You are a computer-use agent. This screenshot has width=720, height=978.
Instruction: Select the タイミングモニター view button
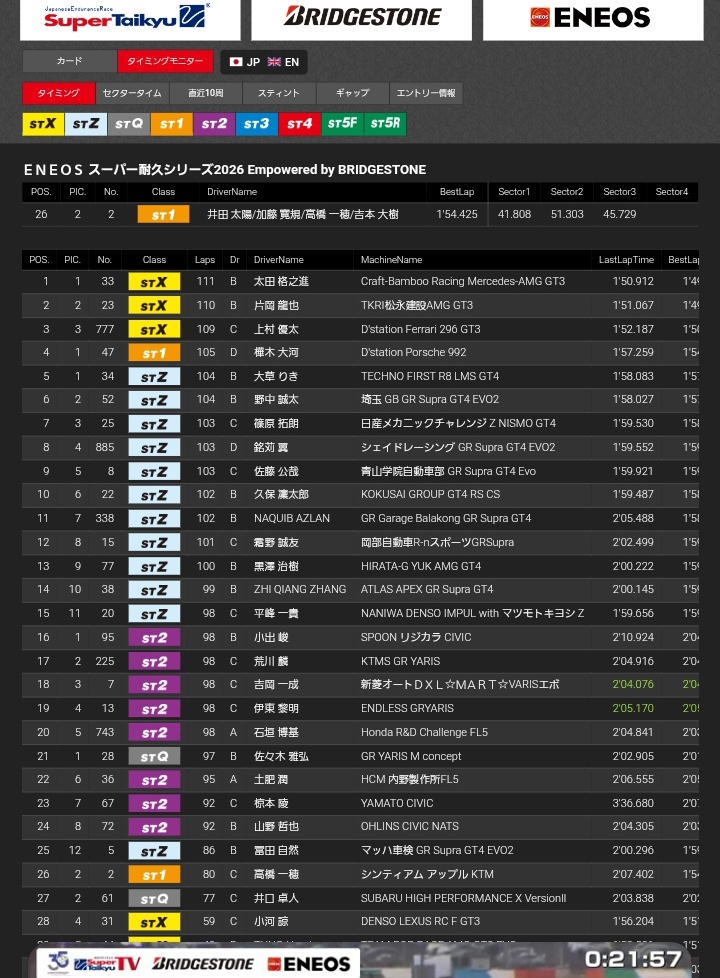(x=165, y=61)
